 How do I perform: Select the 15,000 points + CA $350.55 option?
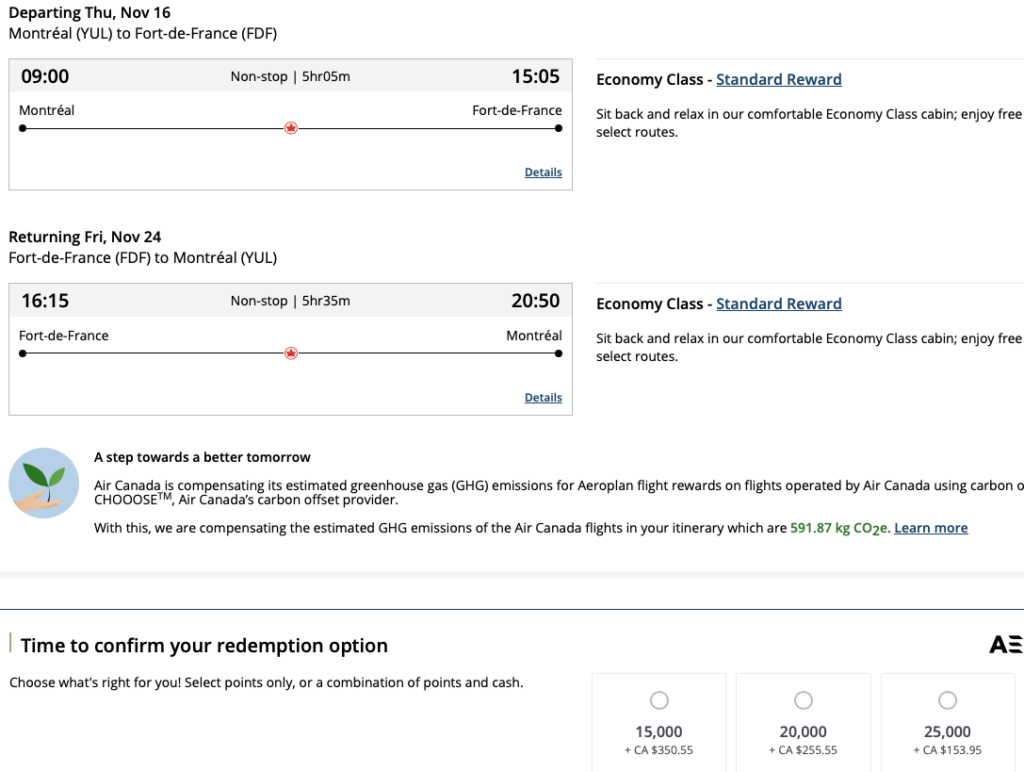659,700
